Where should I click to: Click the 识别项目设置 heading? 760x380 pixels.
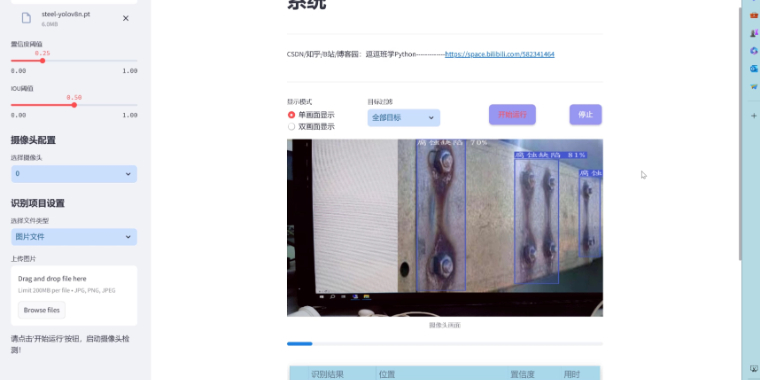point(37,203)
